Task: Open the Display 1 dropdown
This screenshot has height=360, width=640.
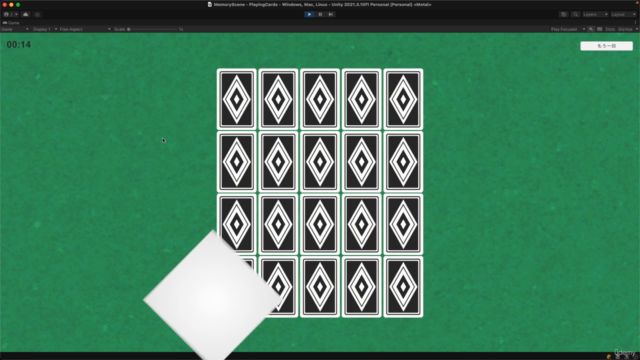Action: pos(44,29)
